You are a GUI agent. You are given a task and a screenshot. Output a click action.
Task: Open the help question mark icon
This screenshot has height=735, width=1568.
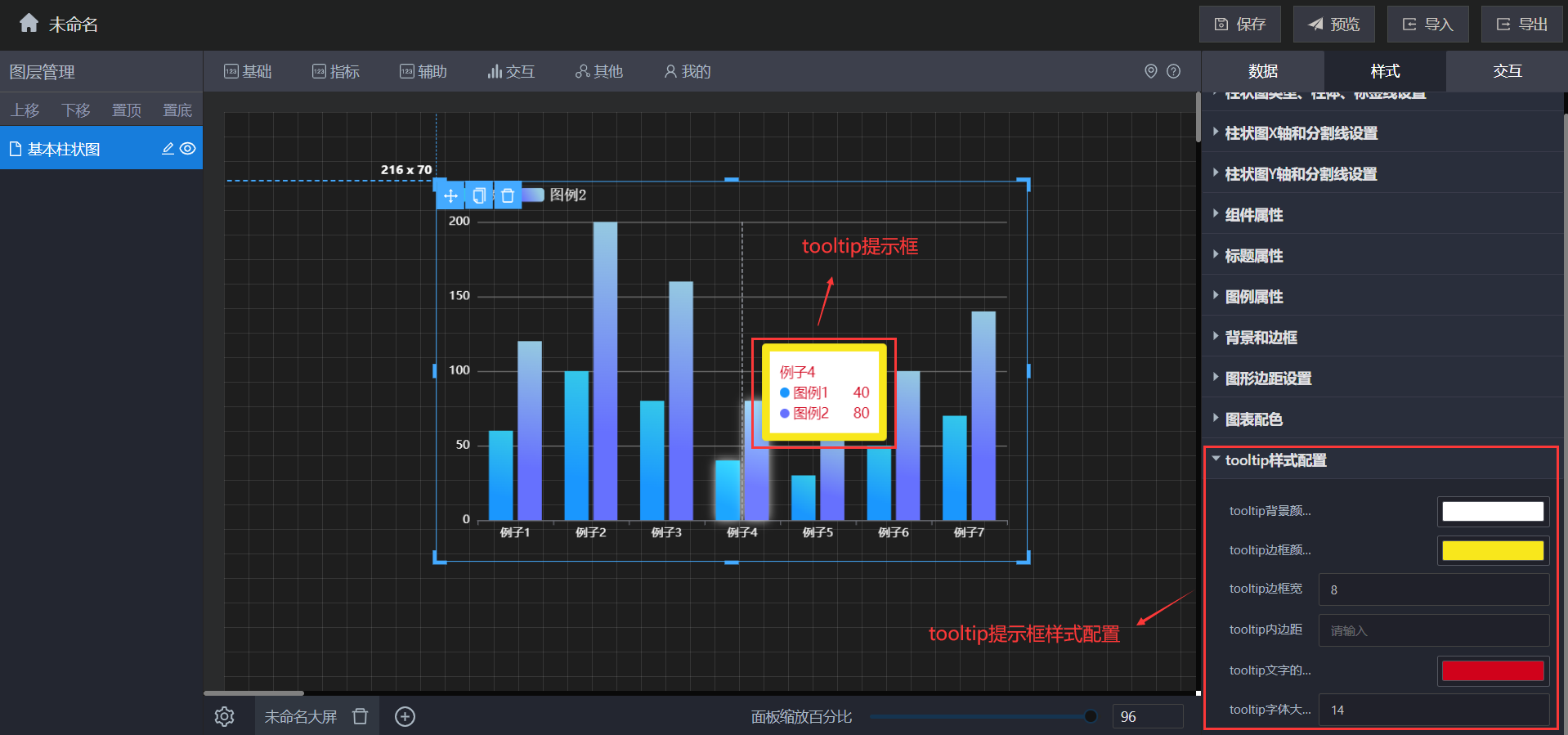1173,71
